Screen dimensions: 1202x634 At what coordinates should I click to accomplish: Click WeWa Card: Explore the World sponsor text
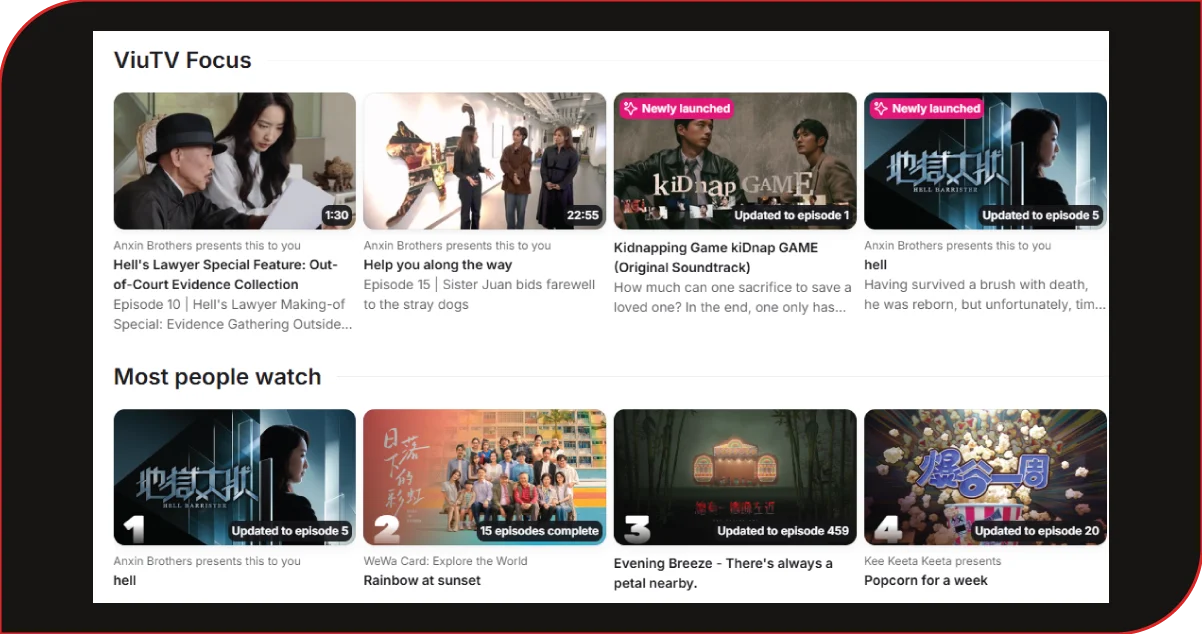pyautogui.click(x=446, y=561)
